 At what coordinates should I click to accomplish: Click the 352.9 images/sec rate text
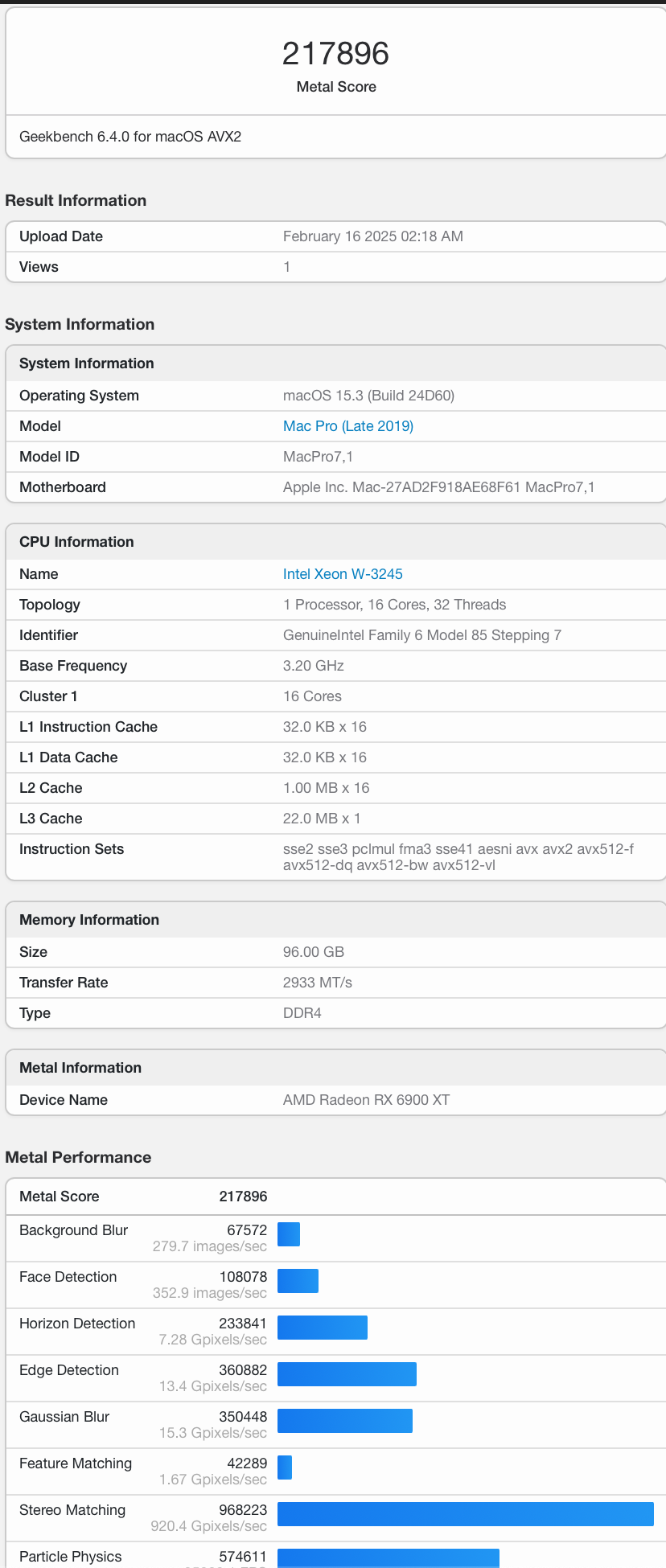(x=210, y=1293)
